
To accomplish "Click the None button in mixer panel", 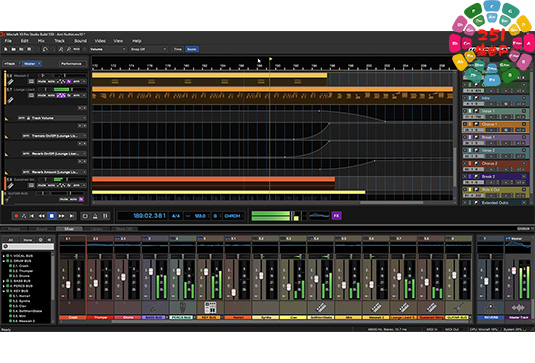I will click(x=28, y=240).
